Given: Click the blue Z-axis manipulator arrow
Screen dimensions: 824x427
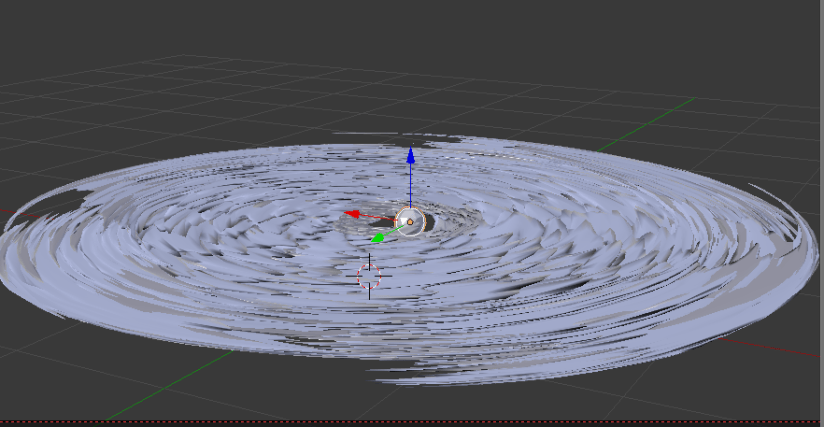Looking at the screenshot, I should [x=410, y=155].
